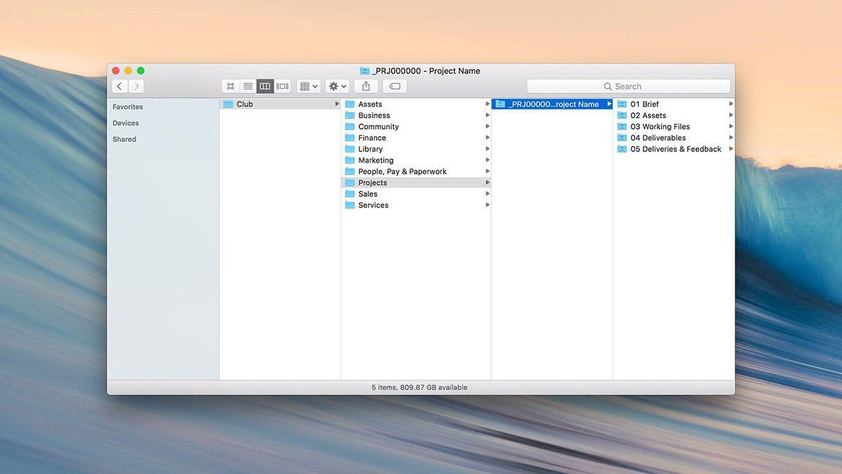
Task: Open the 01 Brief folder
Action: pyautogui.click(x=674, y=104)
